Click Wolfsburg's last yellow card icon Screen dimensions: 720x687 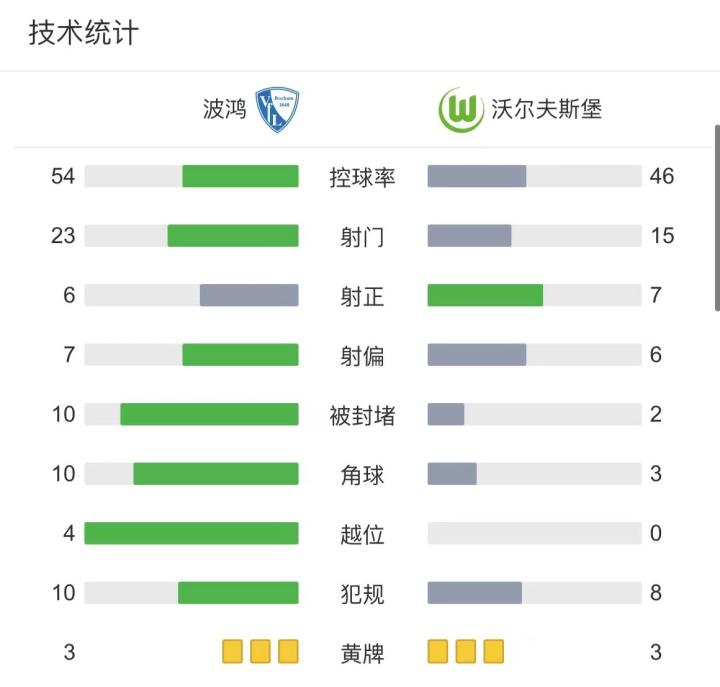tap(493, 653)
